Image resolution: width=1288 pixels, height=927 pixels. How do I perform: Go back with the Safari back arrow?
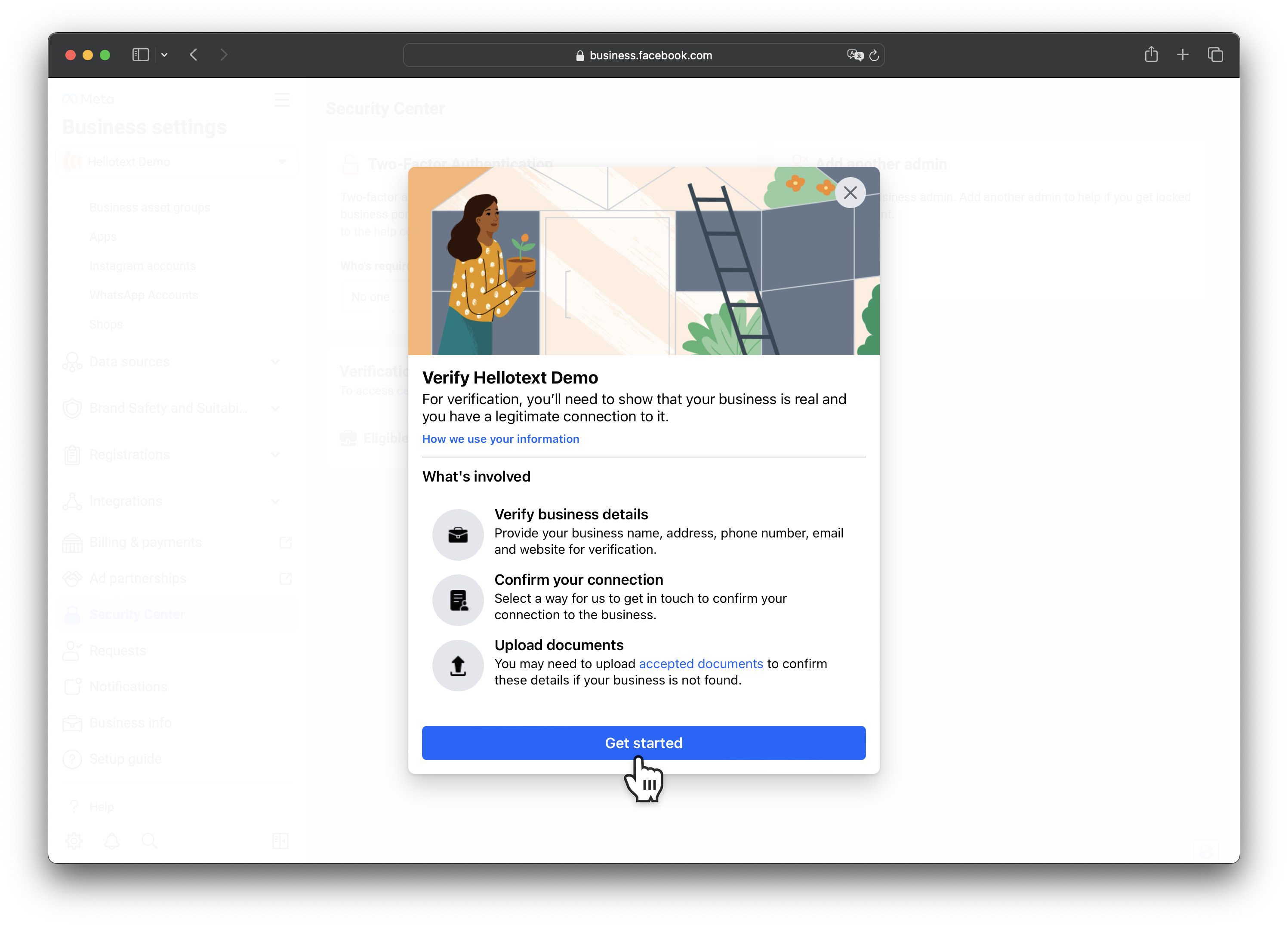click(x=194, y=55)
